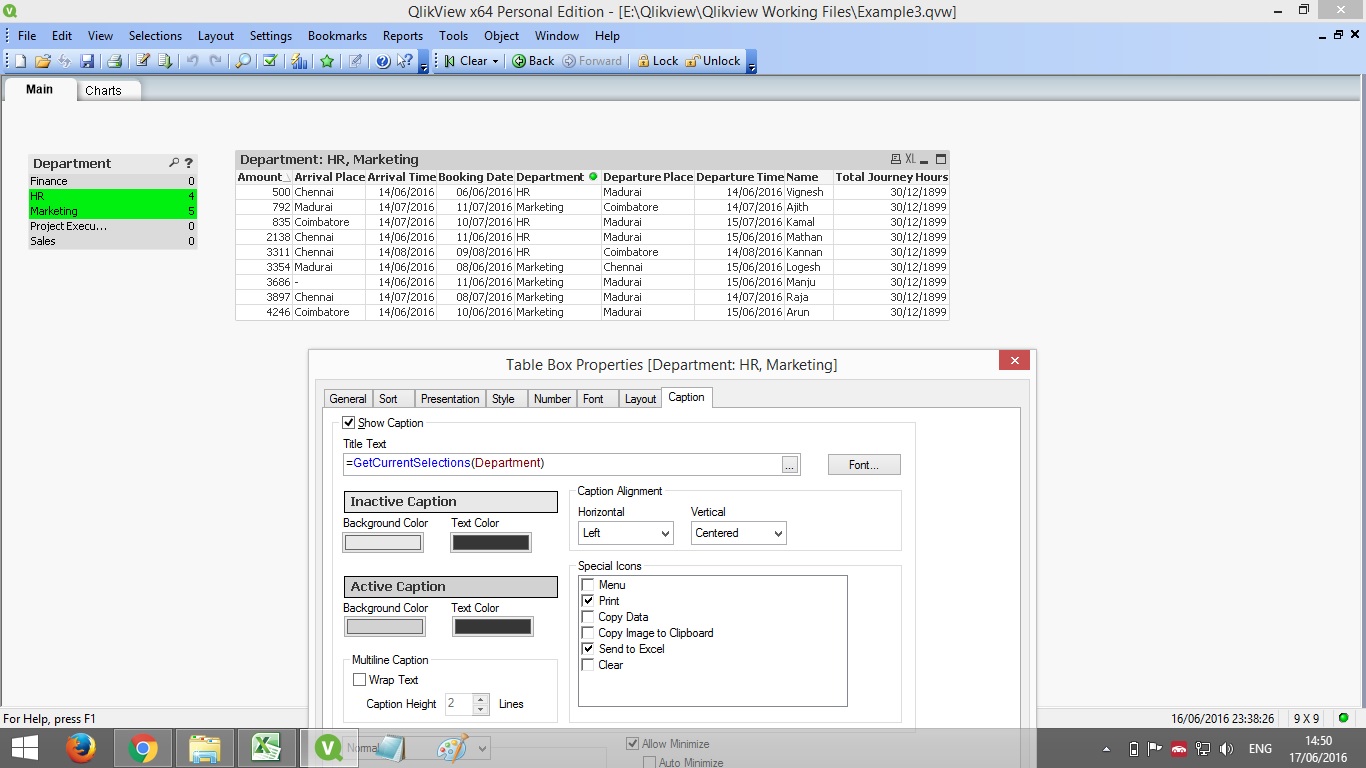Open the Edit Script toolbar icon
Image resolution: width=1366 pixels, height=768 pixels.
(x=143, y=61)
